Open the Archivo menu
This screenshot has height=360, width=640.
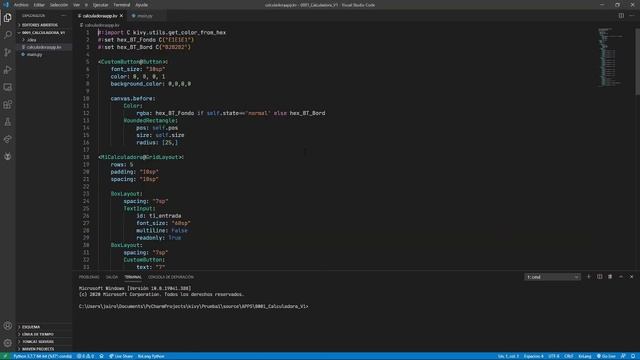(x=21, y=5)
